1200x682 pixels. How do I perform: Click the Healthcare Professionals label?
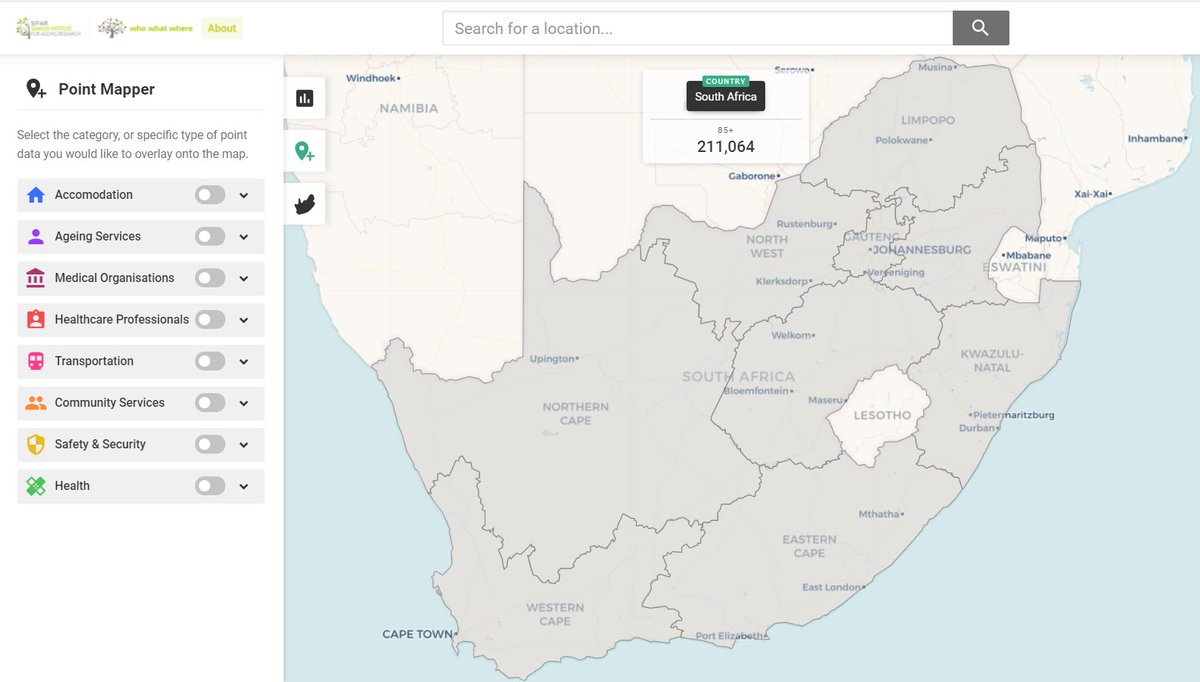pos(122,320)
